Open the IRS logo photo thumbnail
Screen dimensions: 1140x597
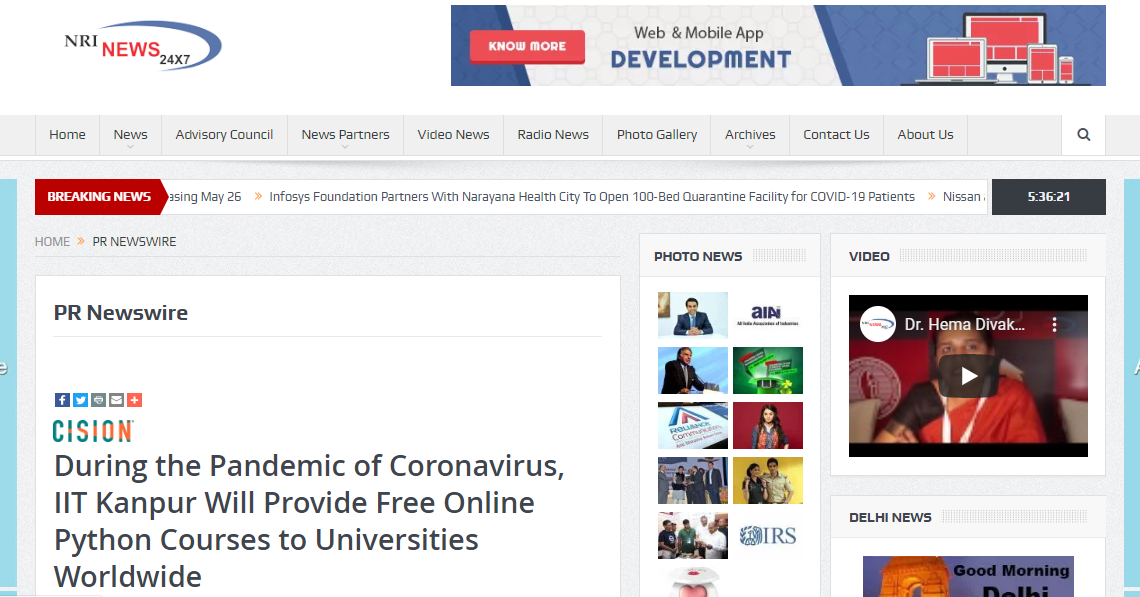768,536
